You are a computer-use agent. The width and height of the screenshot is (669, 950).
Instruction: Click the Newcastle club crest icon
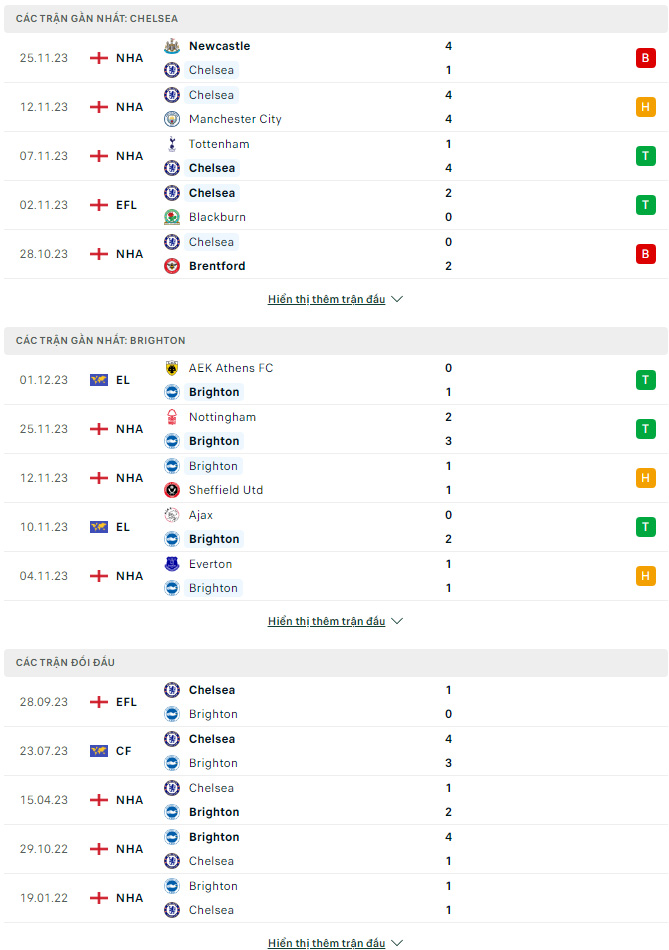[172, 46]
